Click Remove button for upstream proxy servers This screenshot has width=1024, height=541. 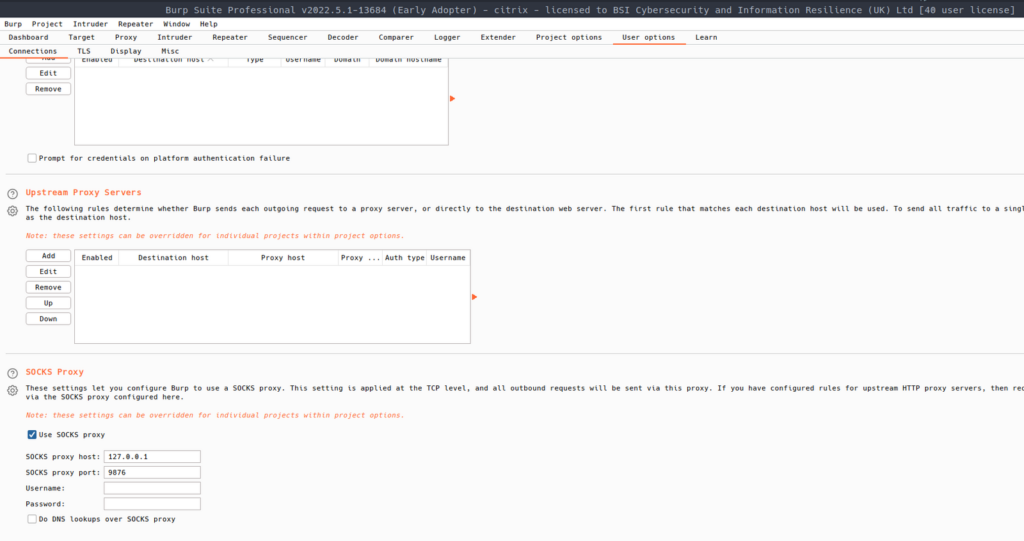(x=48, y=287)
